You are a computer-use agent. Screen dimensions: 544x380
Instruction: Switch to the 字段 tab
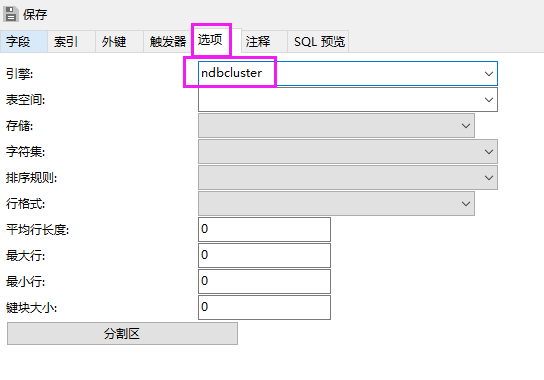[x=24, y=42]
